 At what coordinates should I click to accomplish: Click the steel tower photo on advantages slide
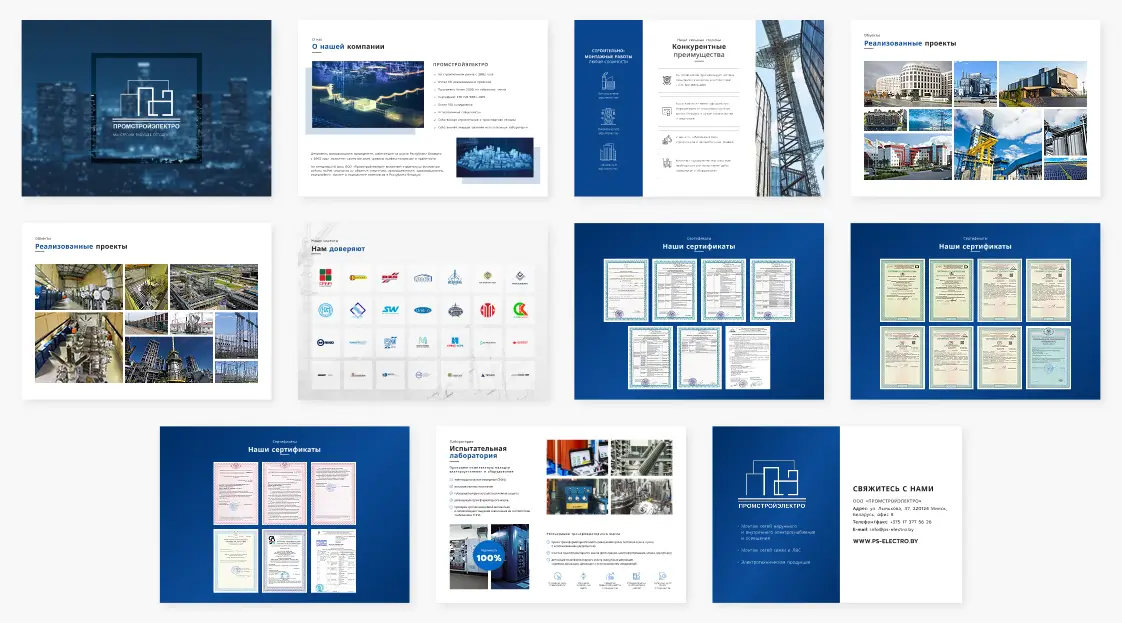pos(790,108)
